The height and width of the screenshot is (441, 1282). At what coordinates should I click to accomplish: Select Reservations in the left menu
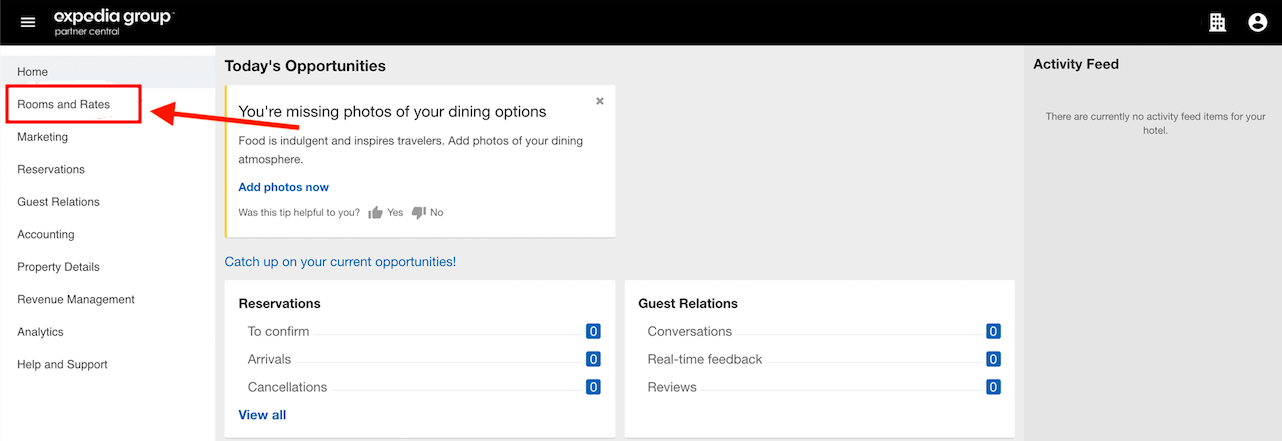[x=51, y=169]
